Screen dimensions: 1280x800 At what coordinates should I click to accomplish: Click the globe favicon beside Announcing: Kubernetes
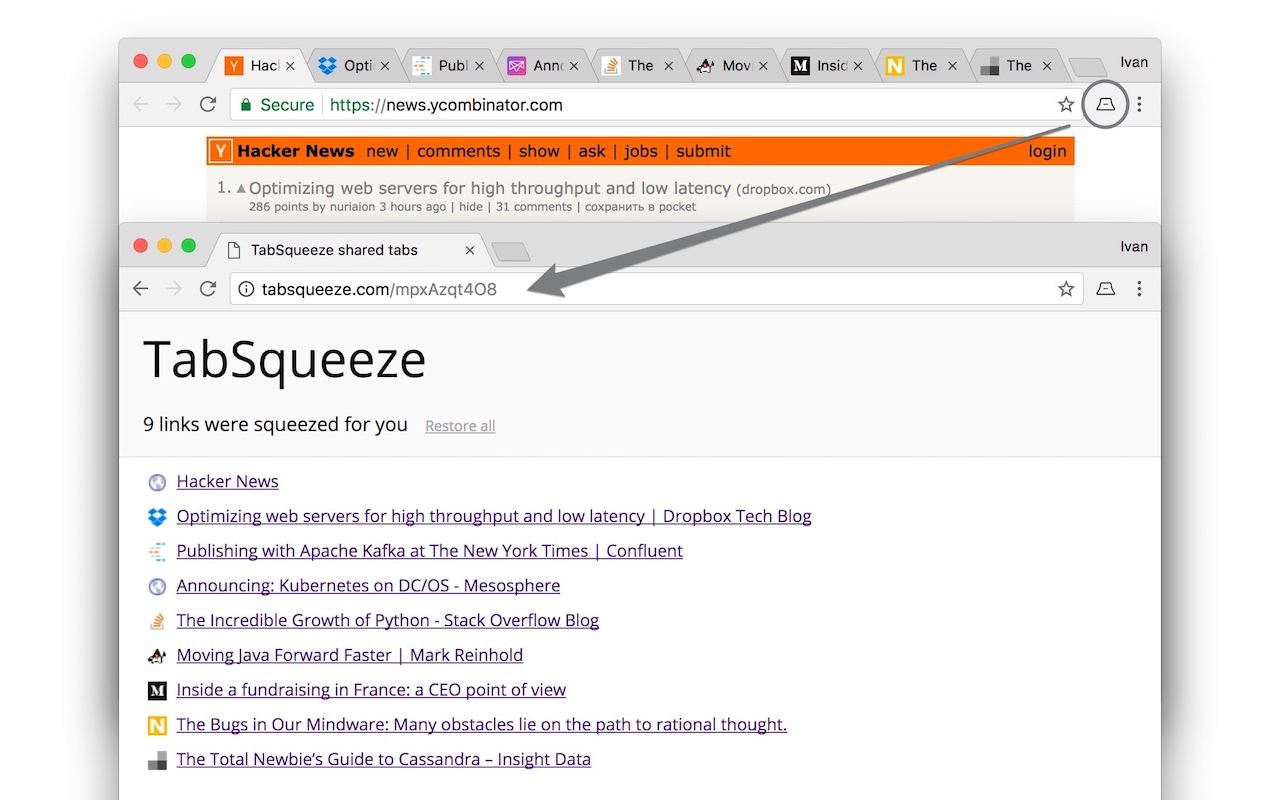[x=157, y=586]
